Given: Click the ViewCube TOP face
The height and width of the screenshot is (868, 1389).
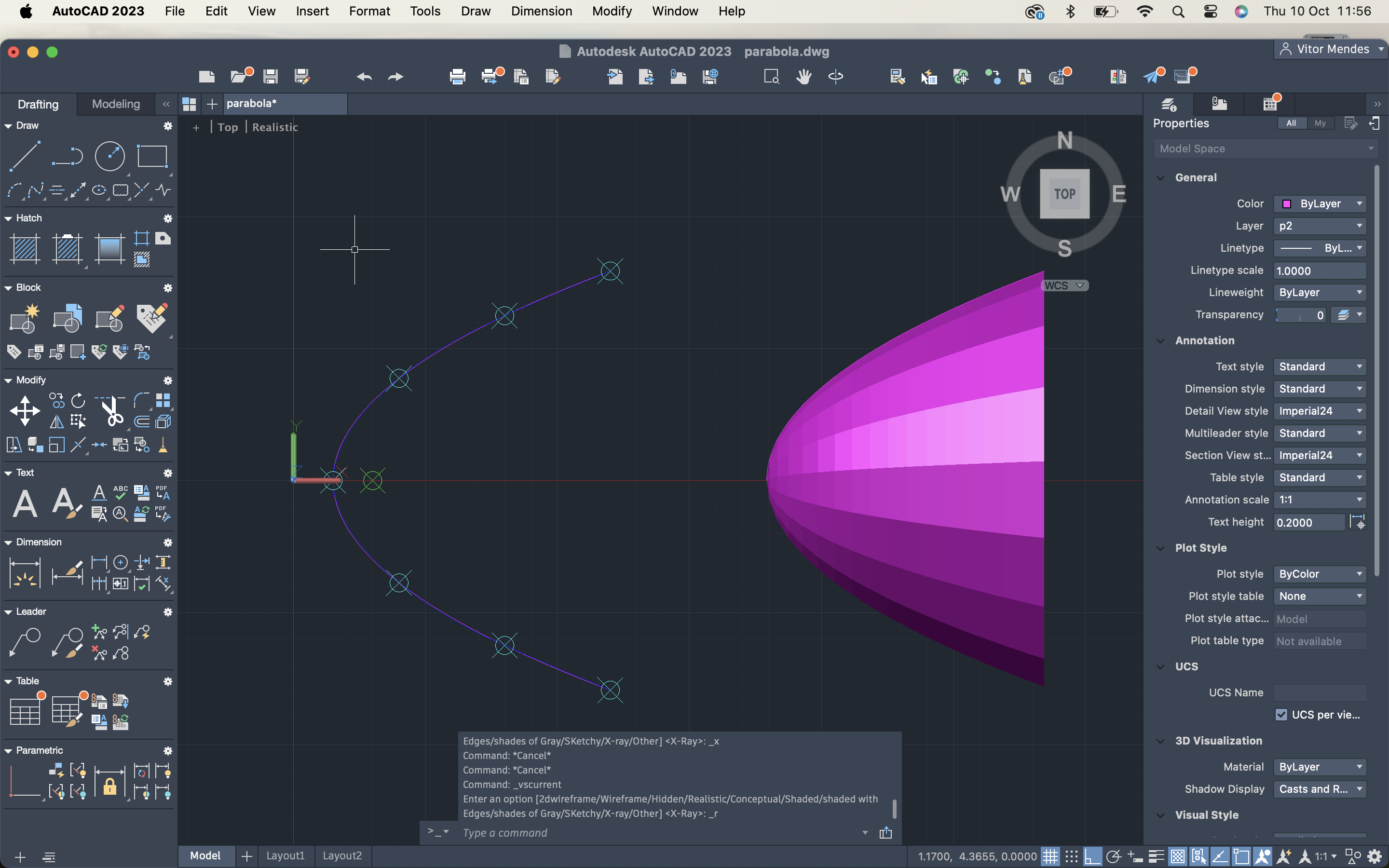Looking at the screenshot, I should pyautogui.click(x=1065, y=194).
